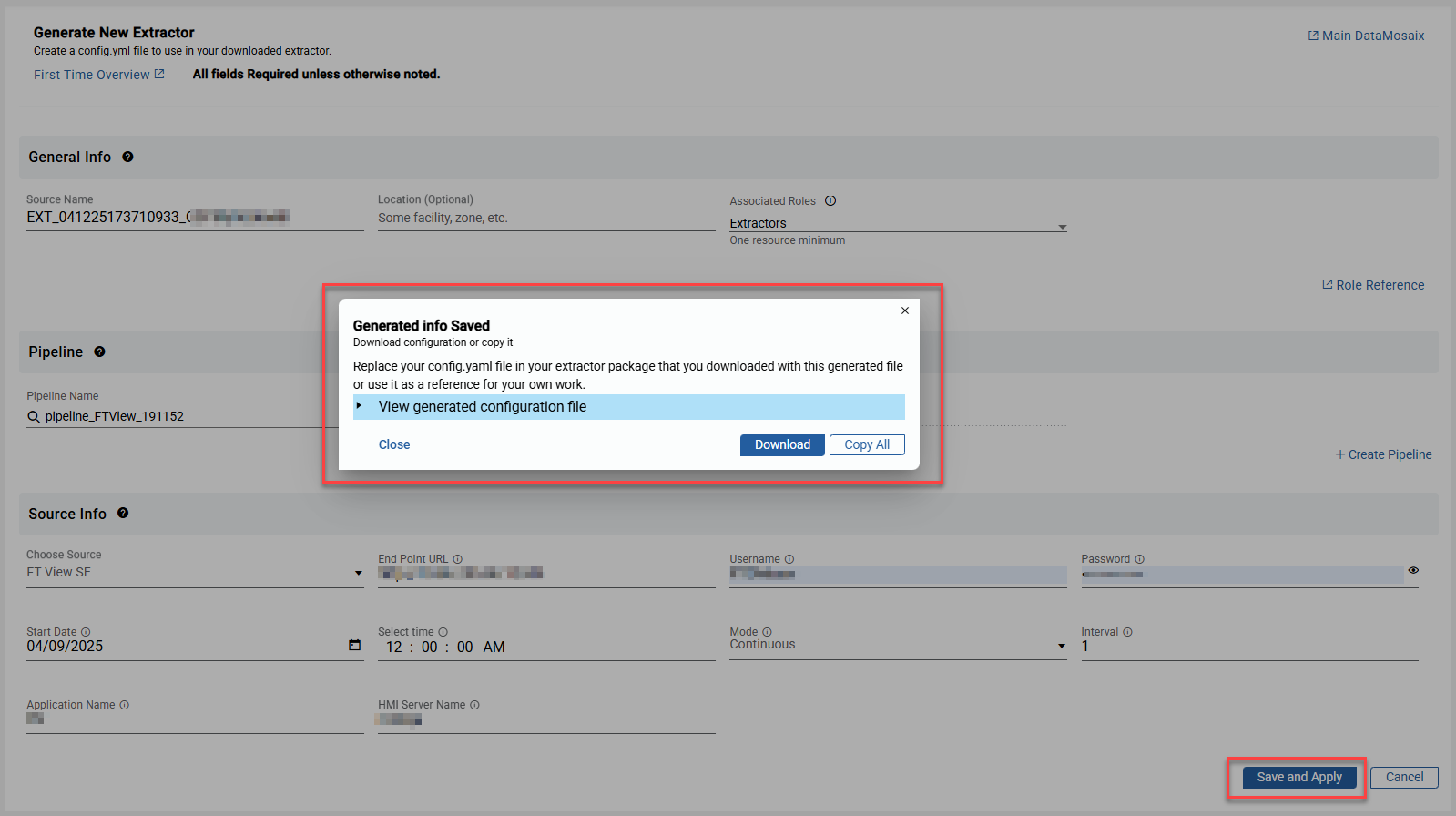1456x816 pixels.
Task: Click Create Pipeline
Action: pos(1383,454)
